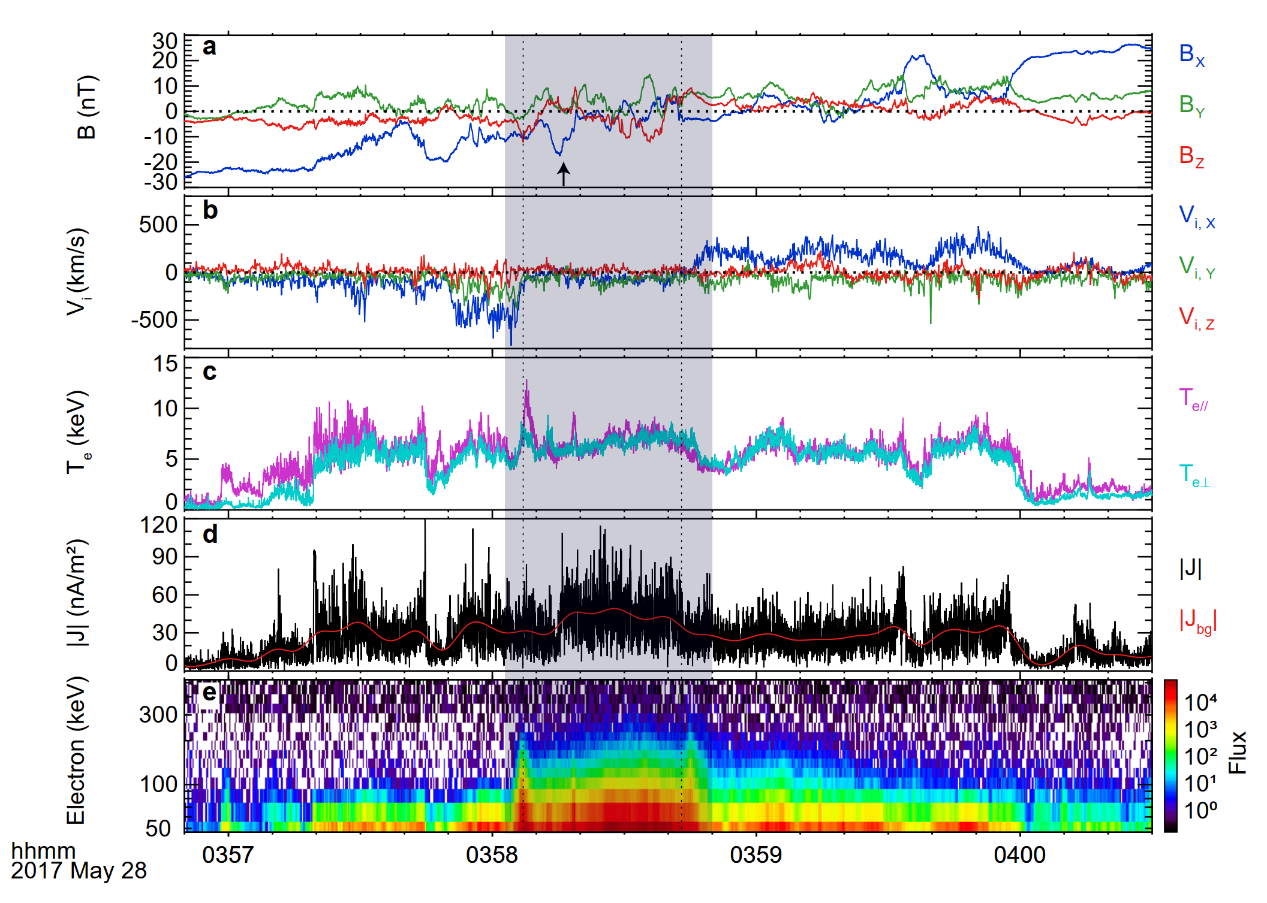Select the red Vi,Z legend entry
The image size is (1267, 903).
[1197, 318]
